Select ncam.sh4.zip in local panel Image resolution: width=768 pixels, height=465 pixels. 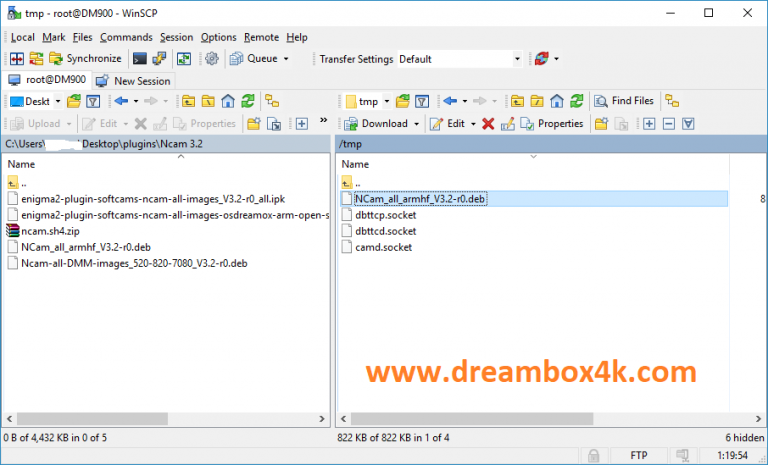50,231
